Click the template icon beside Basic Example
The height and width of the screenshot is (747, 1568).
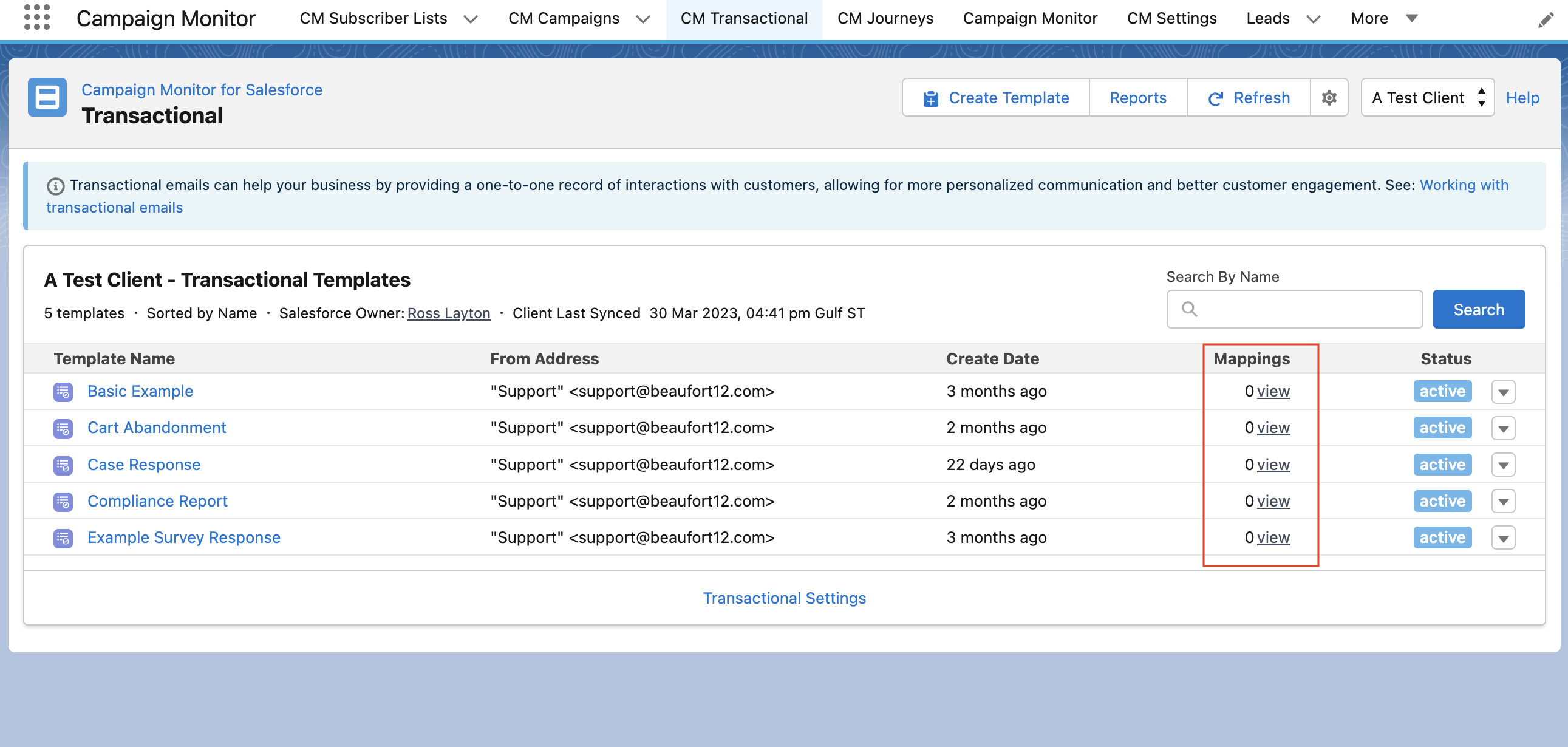(x=63, y=392)
